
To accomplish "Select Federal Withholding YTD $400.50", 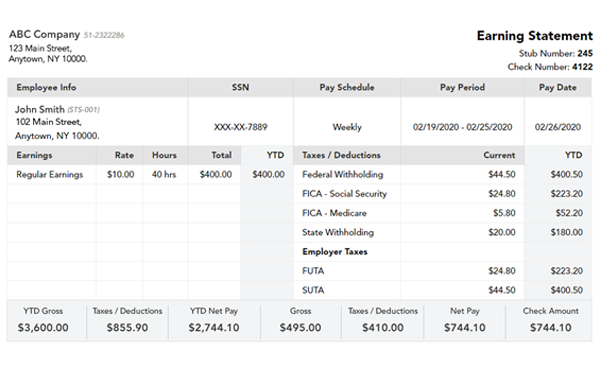I will (x=566, y=175).
